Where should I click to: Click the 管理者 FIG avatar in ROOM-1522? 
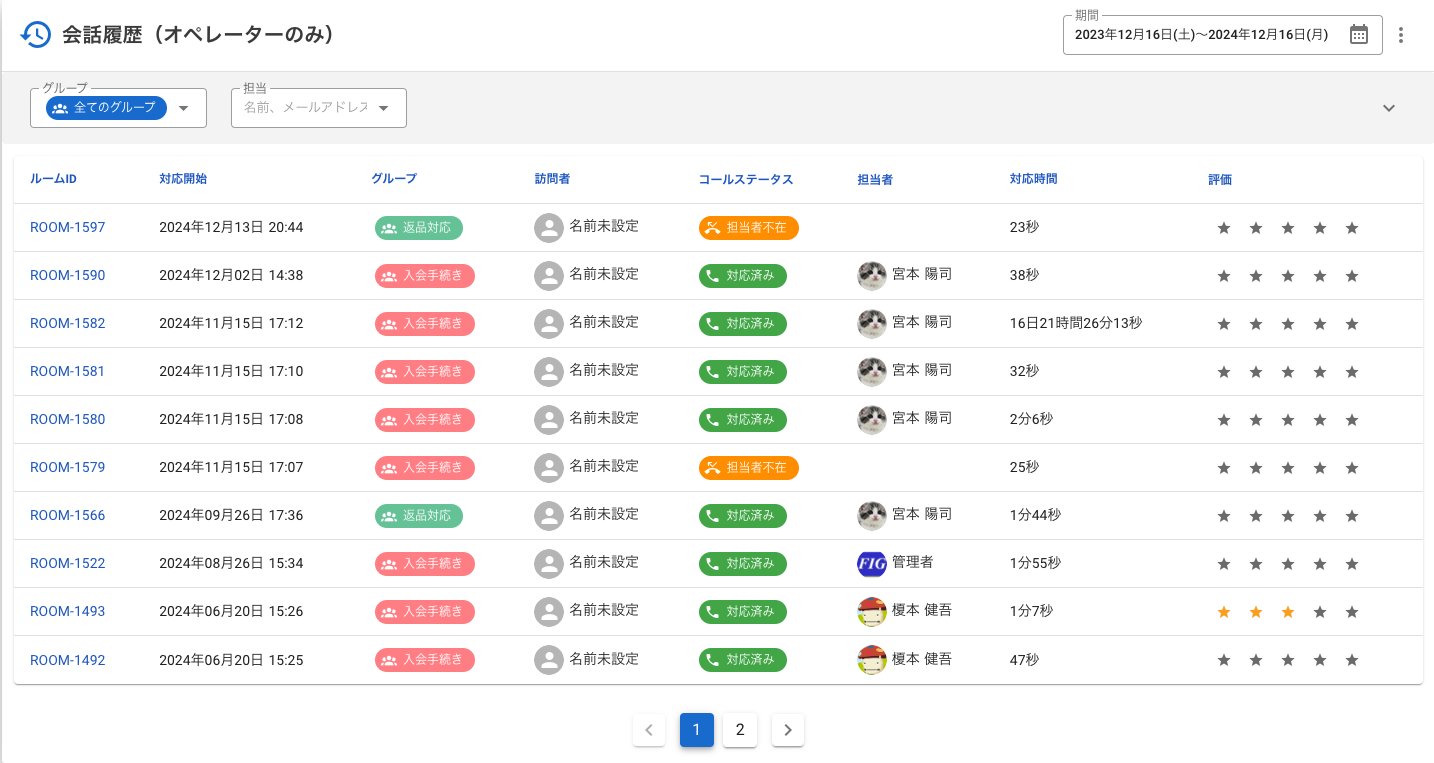[x=872, y=564]
